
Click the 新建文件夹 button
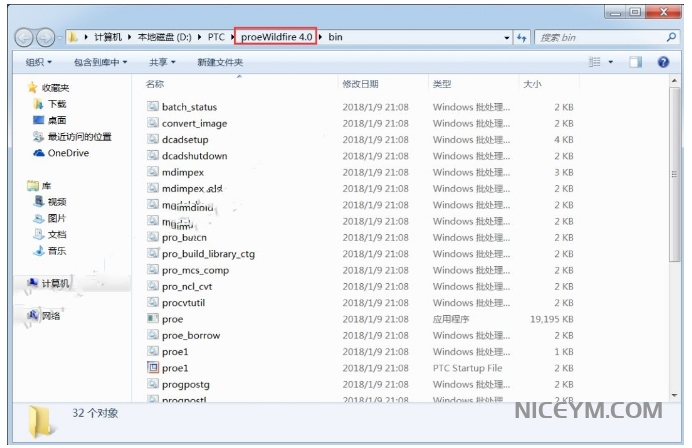(220, 62)
